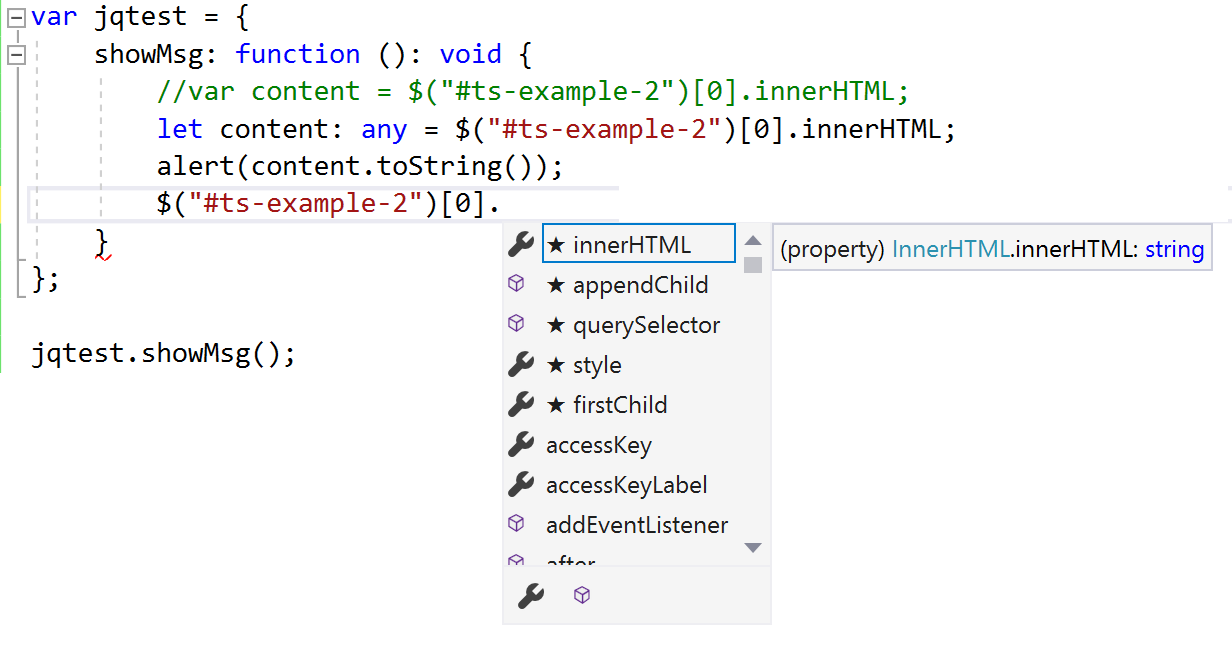Click the blue string type link in the tooltip
The width and height of the screenshot is (1232, 648).
click(1174, 248)
